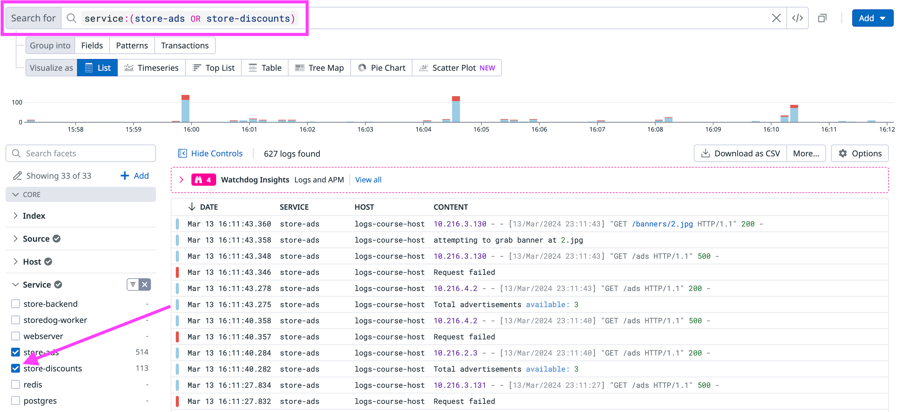
Task: Open the 16:11:43.275 Total advertisements log
Action: (x=529, y=304)
